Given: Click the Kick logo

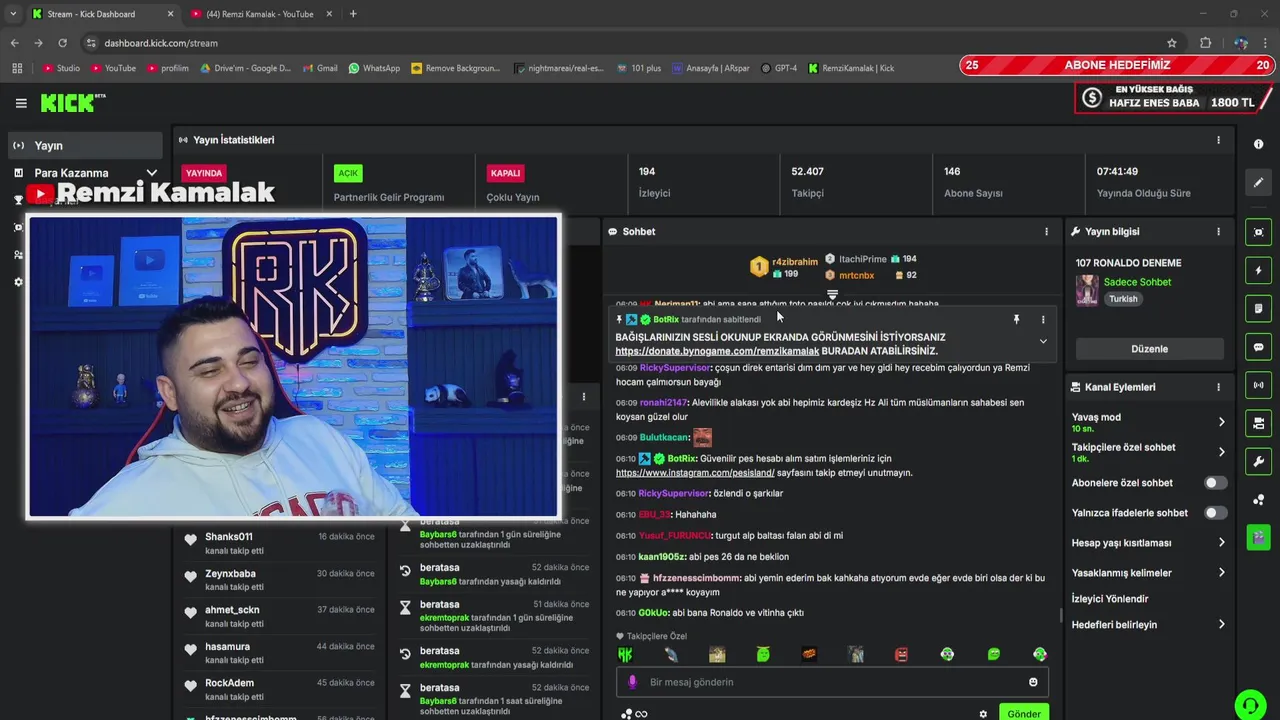Looking at the screenshot, I should pos(72,102).
